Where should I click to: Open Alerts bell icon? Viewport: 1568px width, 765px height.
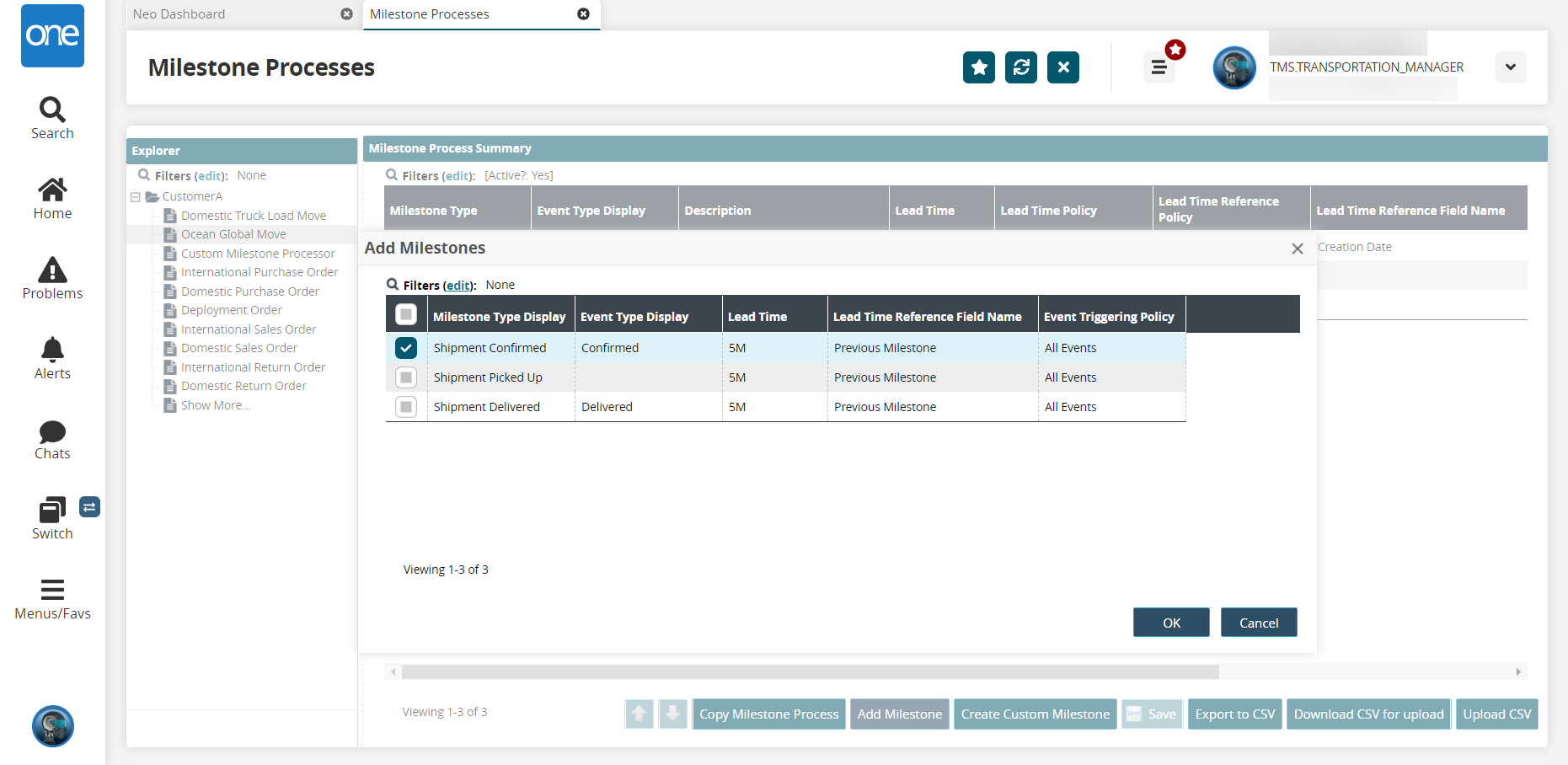click(52, 350)
